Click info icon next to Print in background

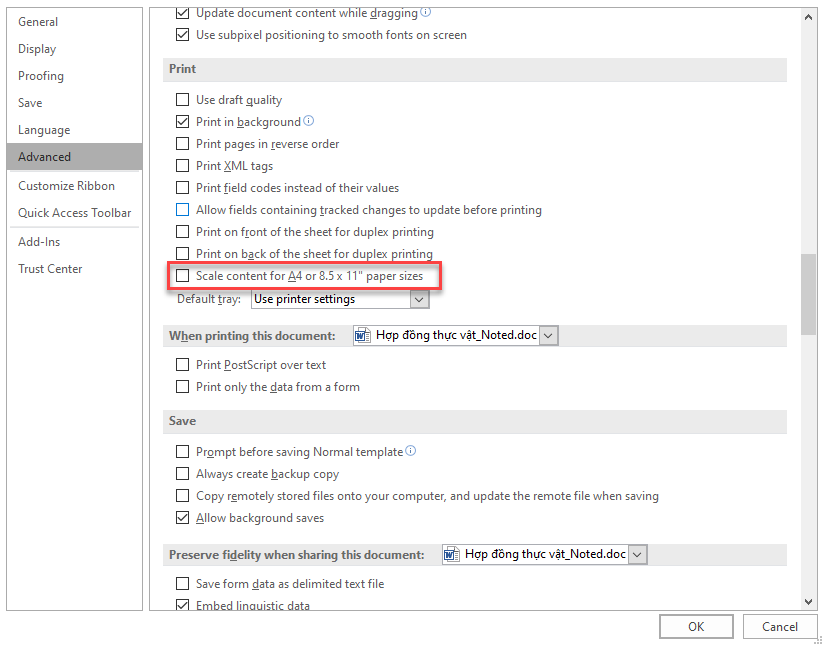pos(309,121)
